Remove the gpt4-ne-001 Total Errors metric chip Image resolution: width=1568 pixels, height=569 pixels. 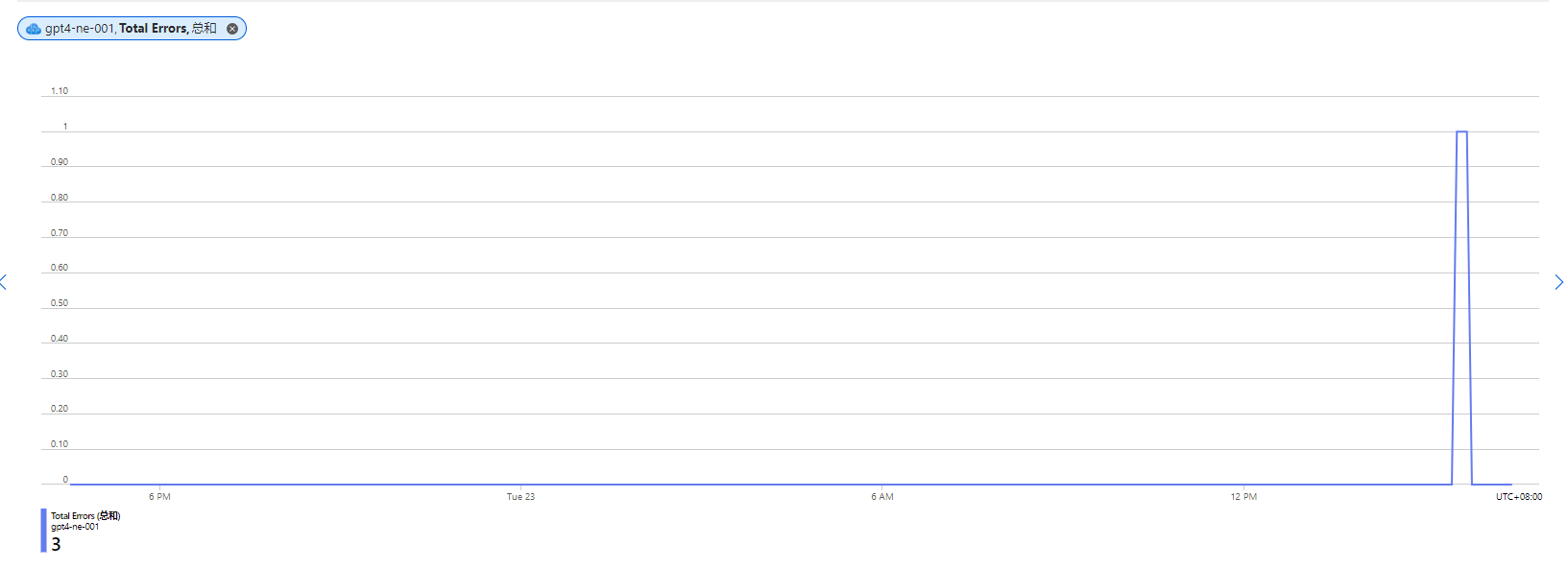232,29
